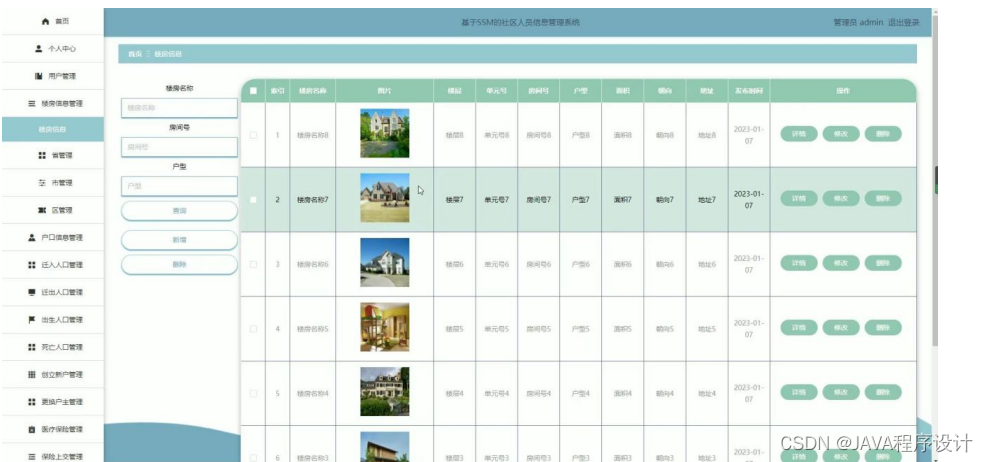Check the checkbox for row 楼房名称6
Screen dimensions: 988x462
click(253, 264)
